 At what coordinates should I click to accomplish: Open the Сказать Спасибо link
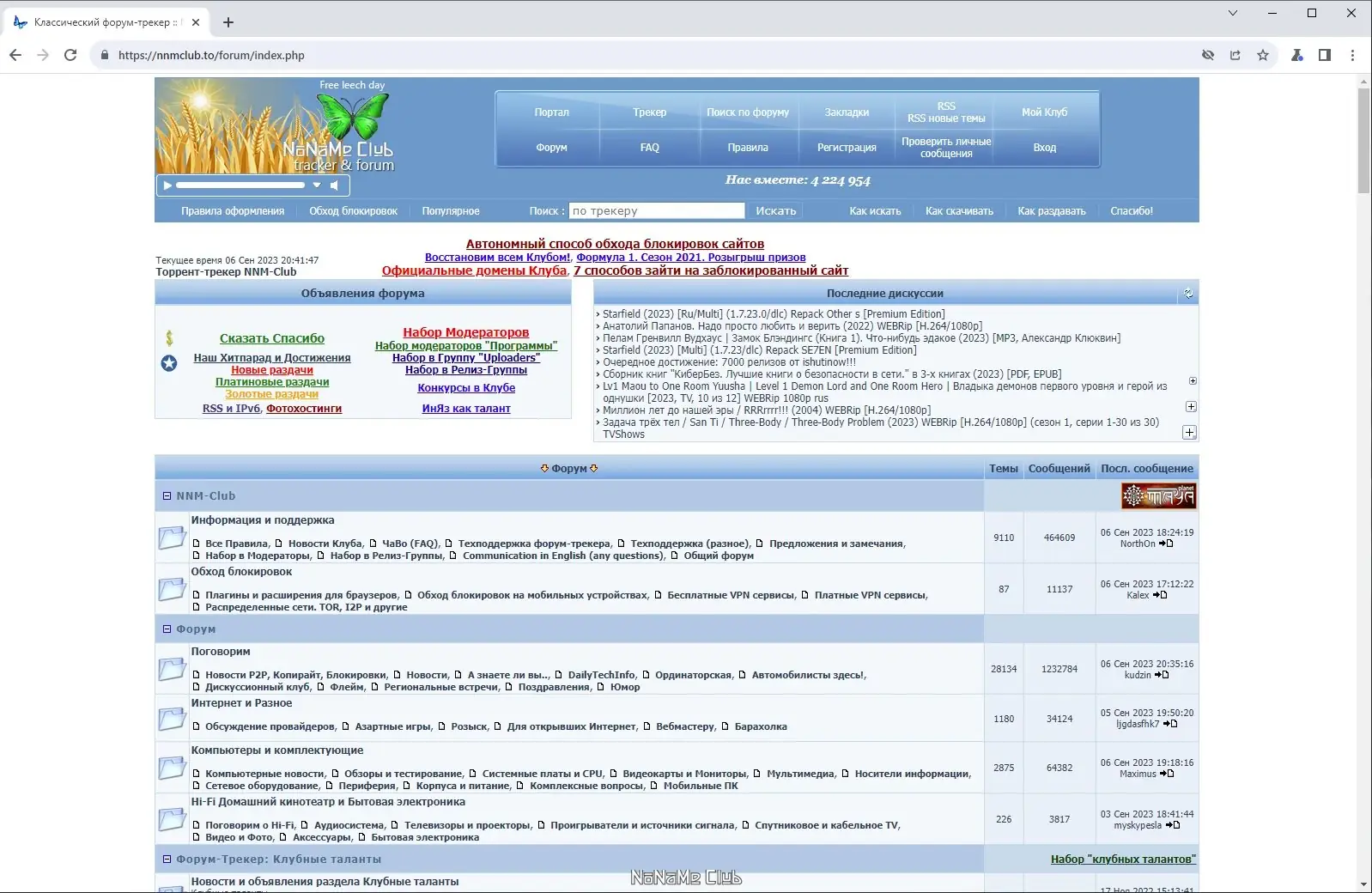pyautogui.click(x=272, y=338)
